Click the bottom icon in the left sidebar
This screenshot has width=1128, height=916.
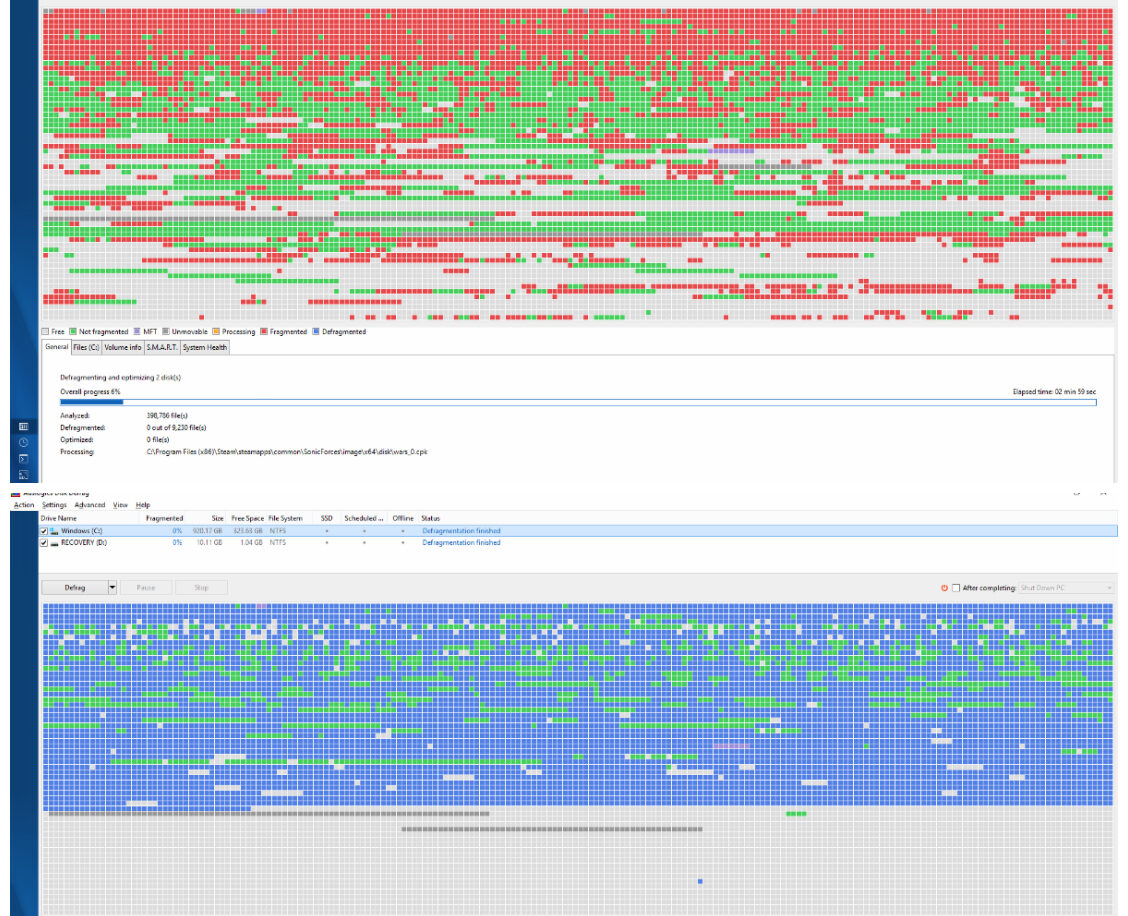(x=23, y=474)
